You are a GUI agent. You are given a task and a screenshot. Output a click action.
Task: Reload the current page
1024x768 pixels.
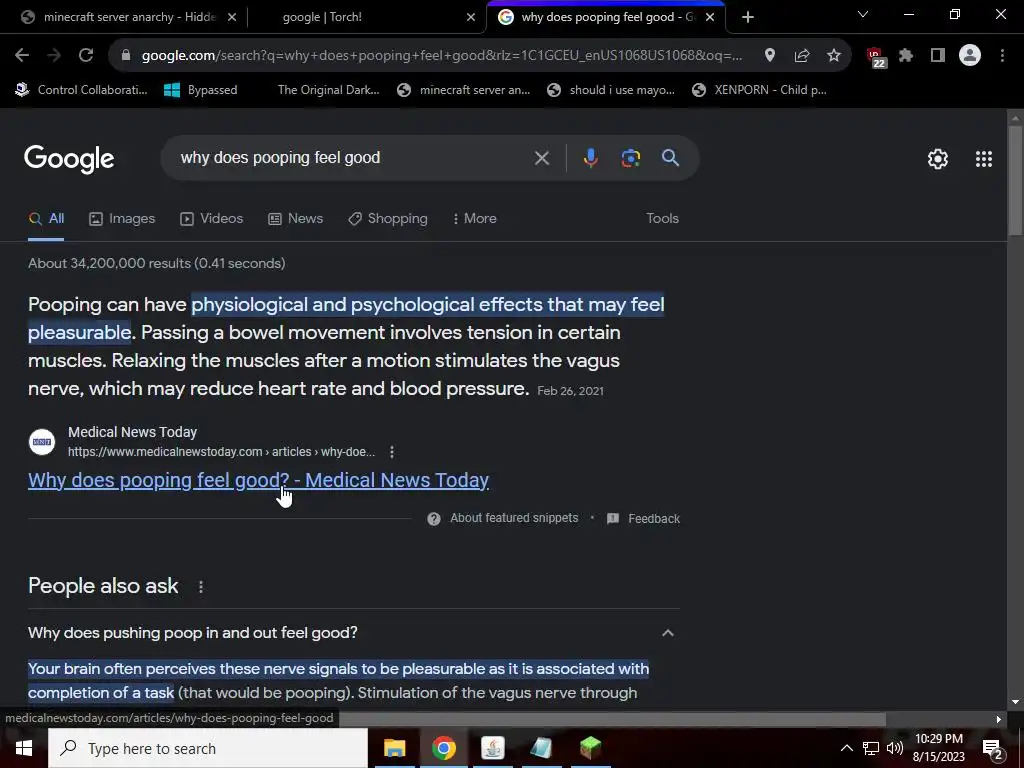point(86,56)
